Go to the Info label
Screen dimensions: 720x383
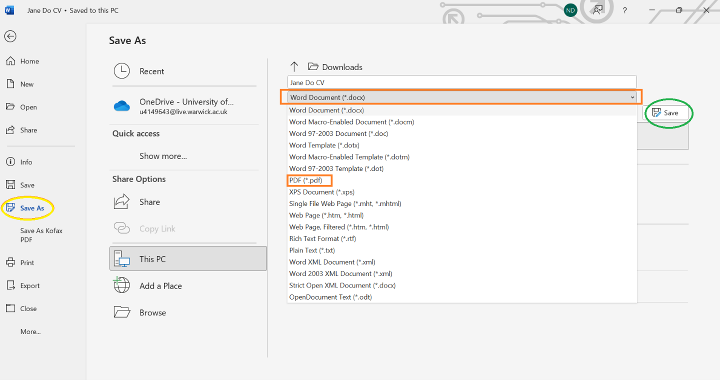pos(26,162)
